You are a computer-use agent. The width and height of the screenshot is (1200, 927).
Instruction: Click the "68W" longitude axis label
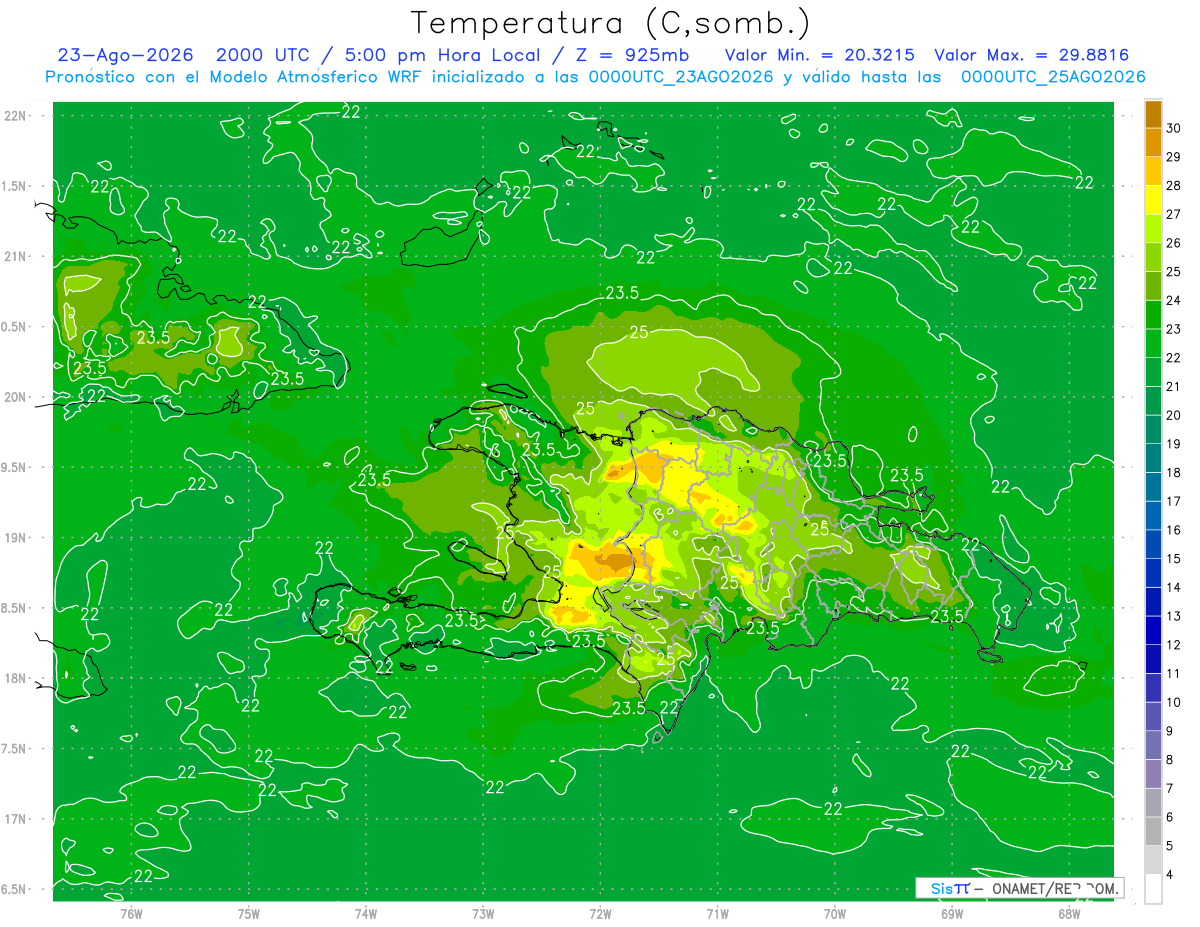coord(1069,913)
